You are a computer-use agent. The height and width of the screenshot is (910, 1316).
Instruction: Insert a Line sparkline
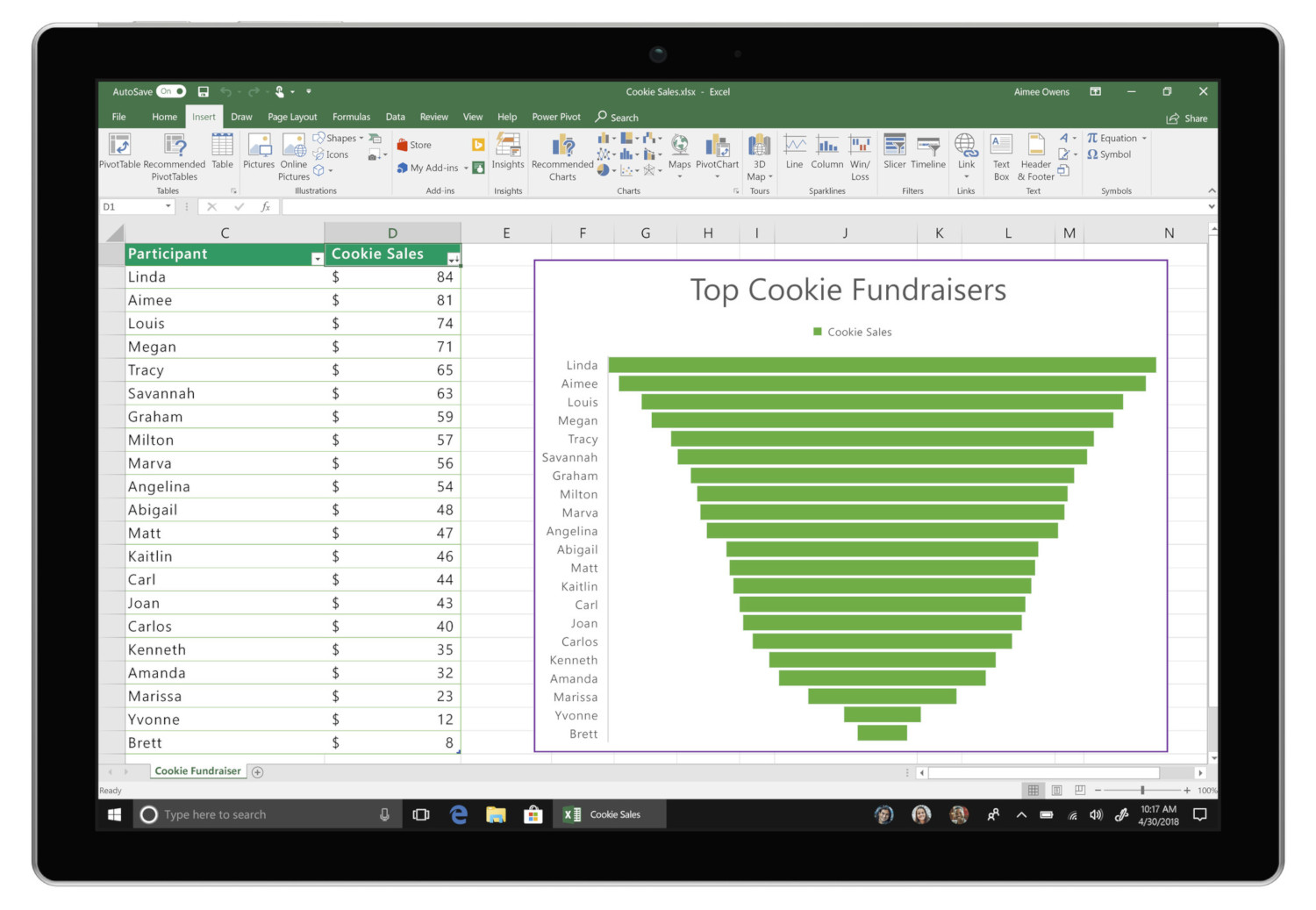point(795,151)
